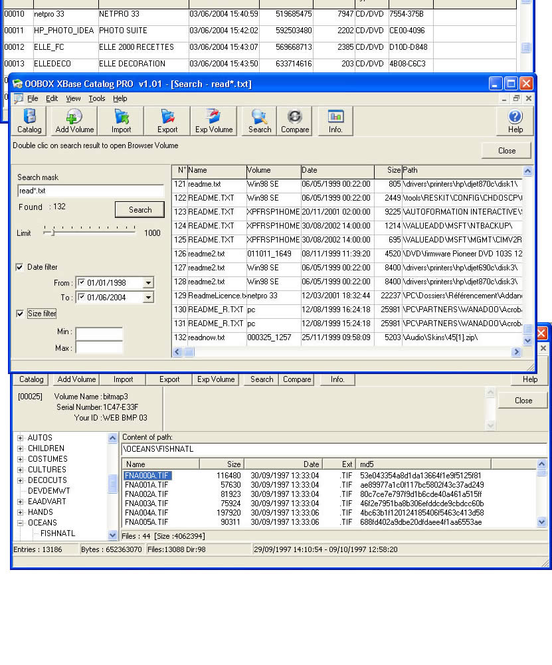Uncheck the From date checkbox
Viewport: 552px width, 665px height.
tap(81, 282)
